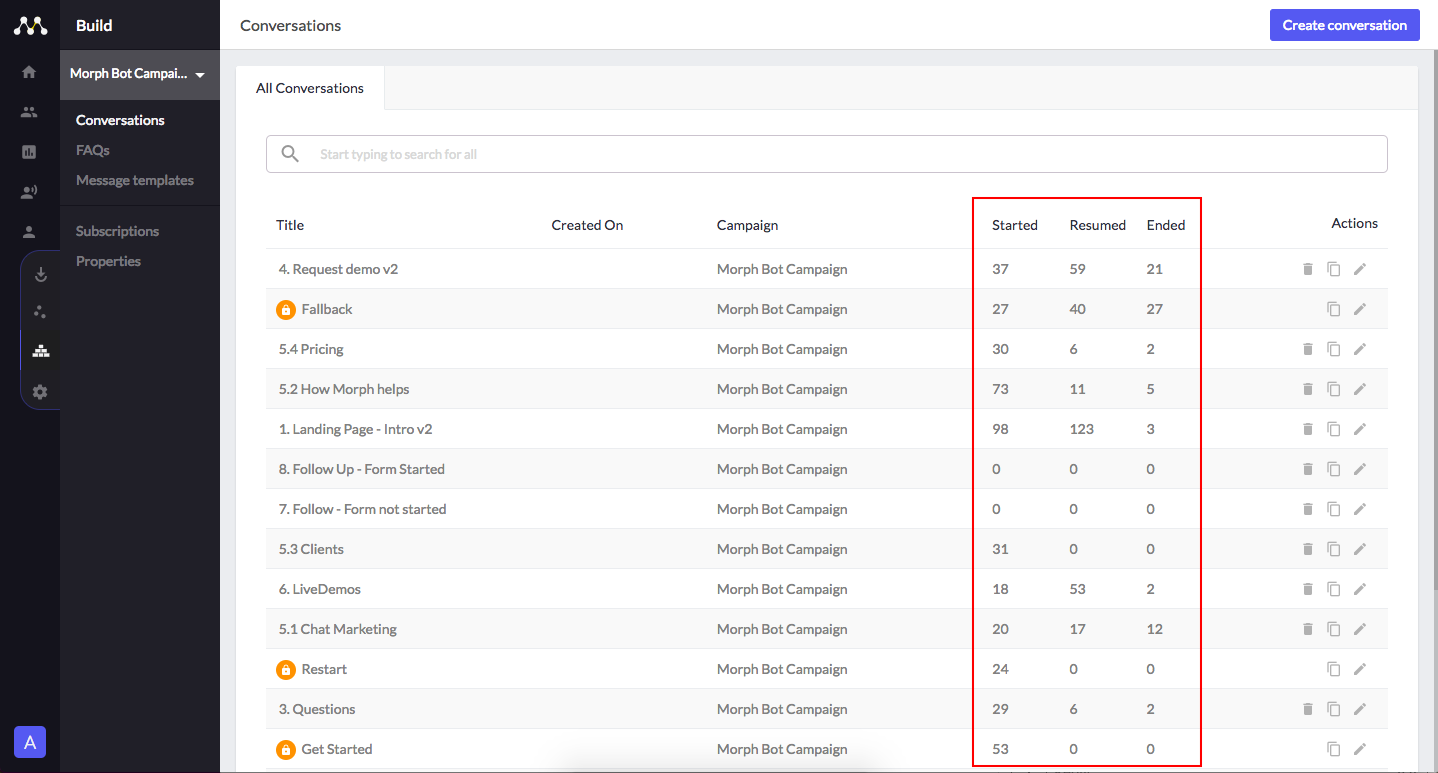Screen dimensions: 1438x773
Task: Click the Ended column header
Action: [1166, 225]
